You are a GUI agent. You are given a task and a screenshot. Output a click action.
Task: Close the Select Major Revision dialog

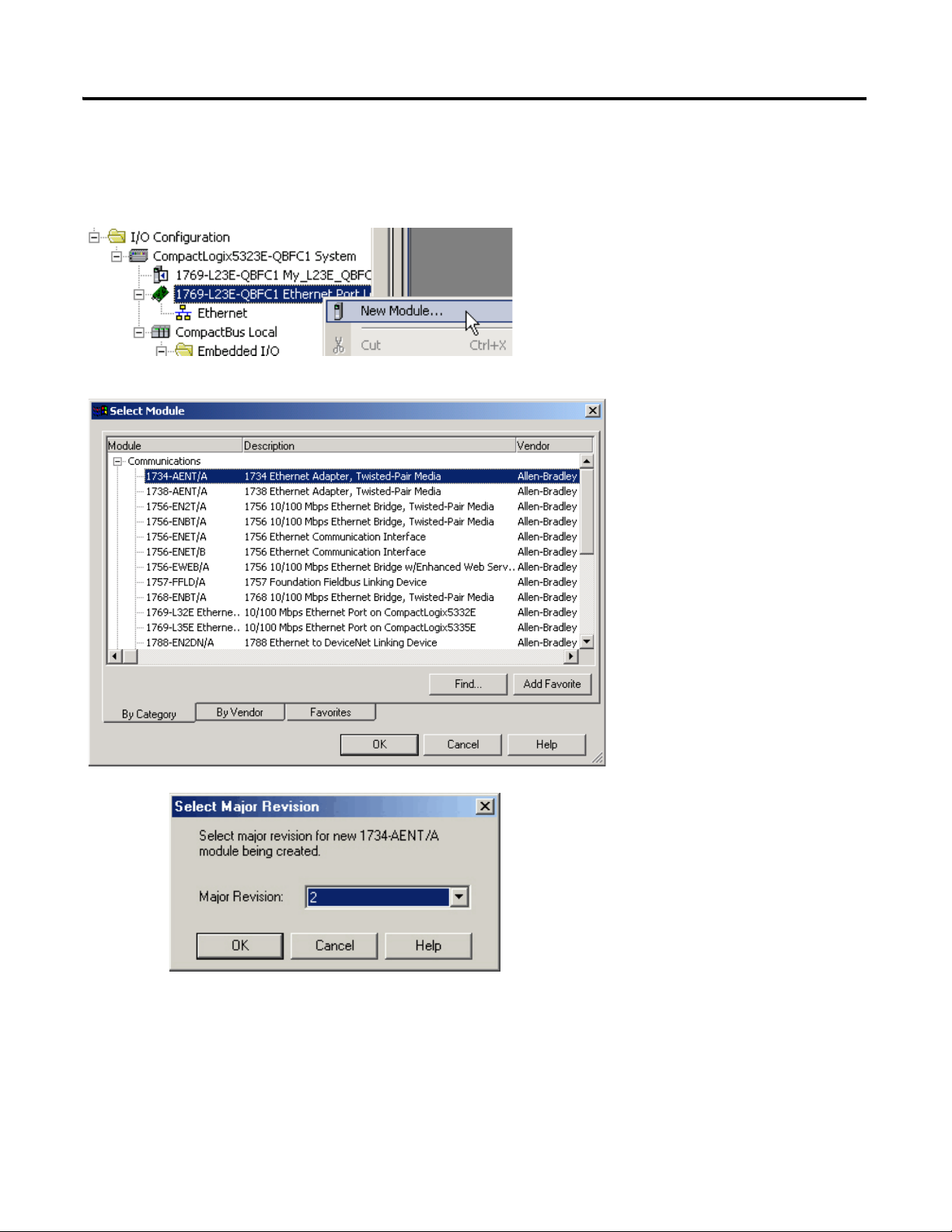[485, 806]
